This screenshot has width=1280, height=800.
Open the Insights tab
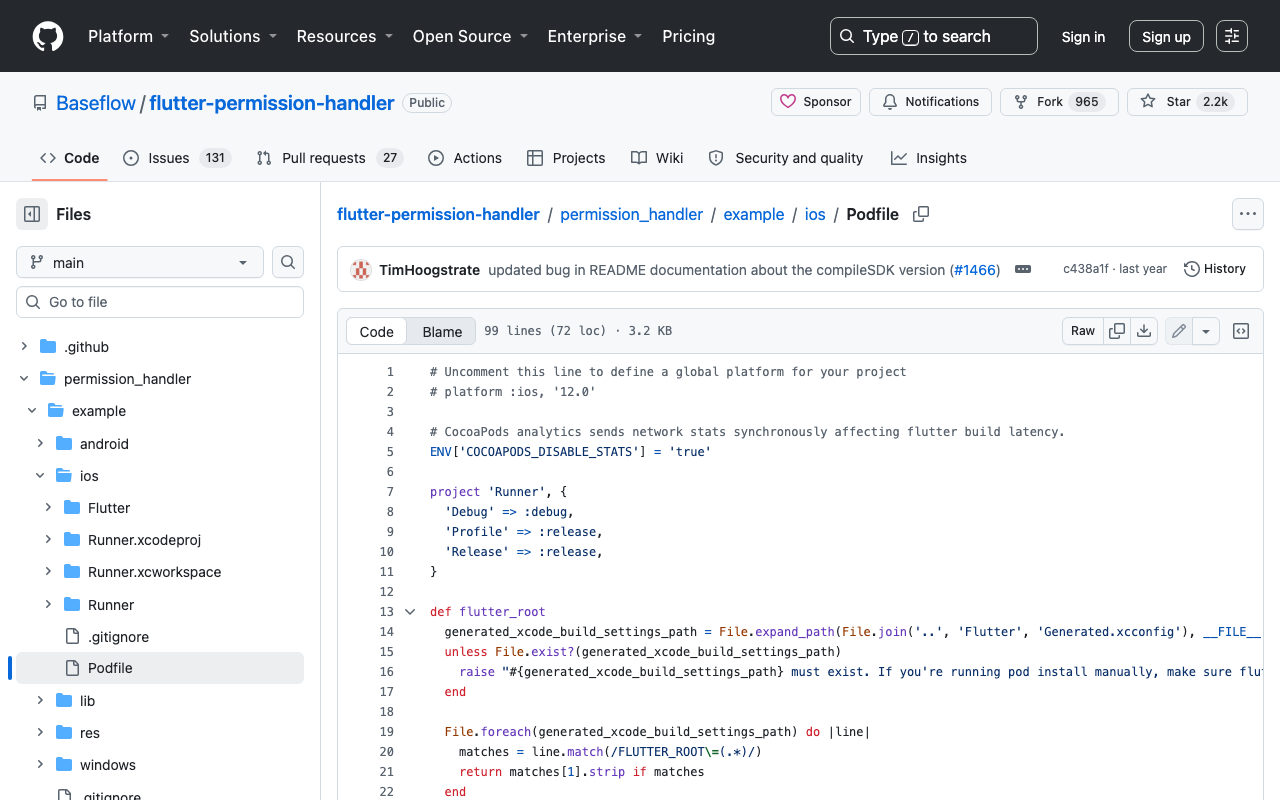(929, 158)
